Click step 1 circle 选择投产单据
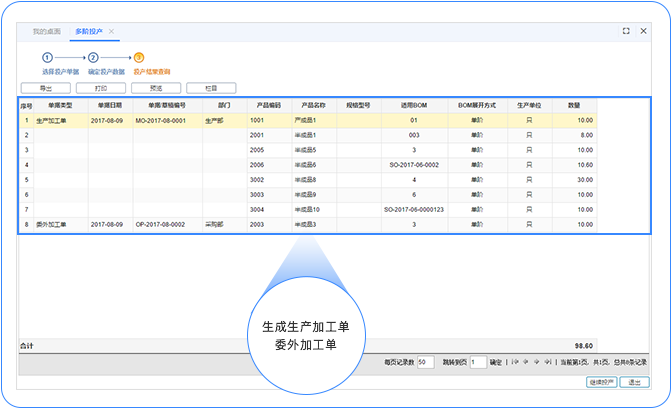This screenshot has width=672, height=409. (47, 58)
